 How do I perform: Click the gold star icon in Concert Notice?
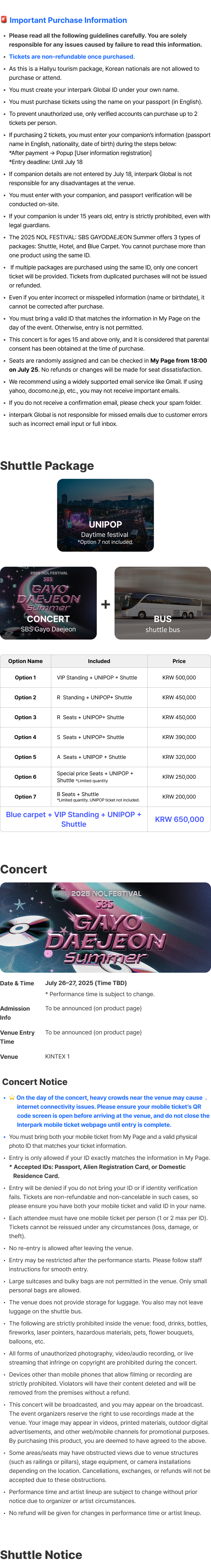[x=12, y=1098]
